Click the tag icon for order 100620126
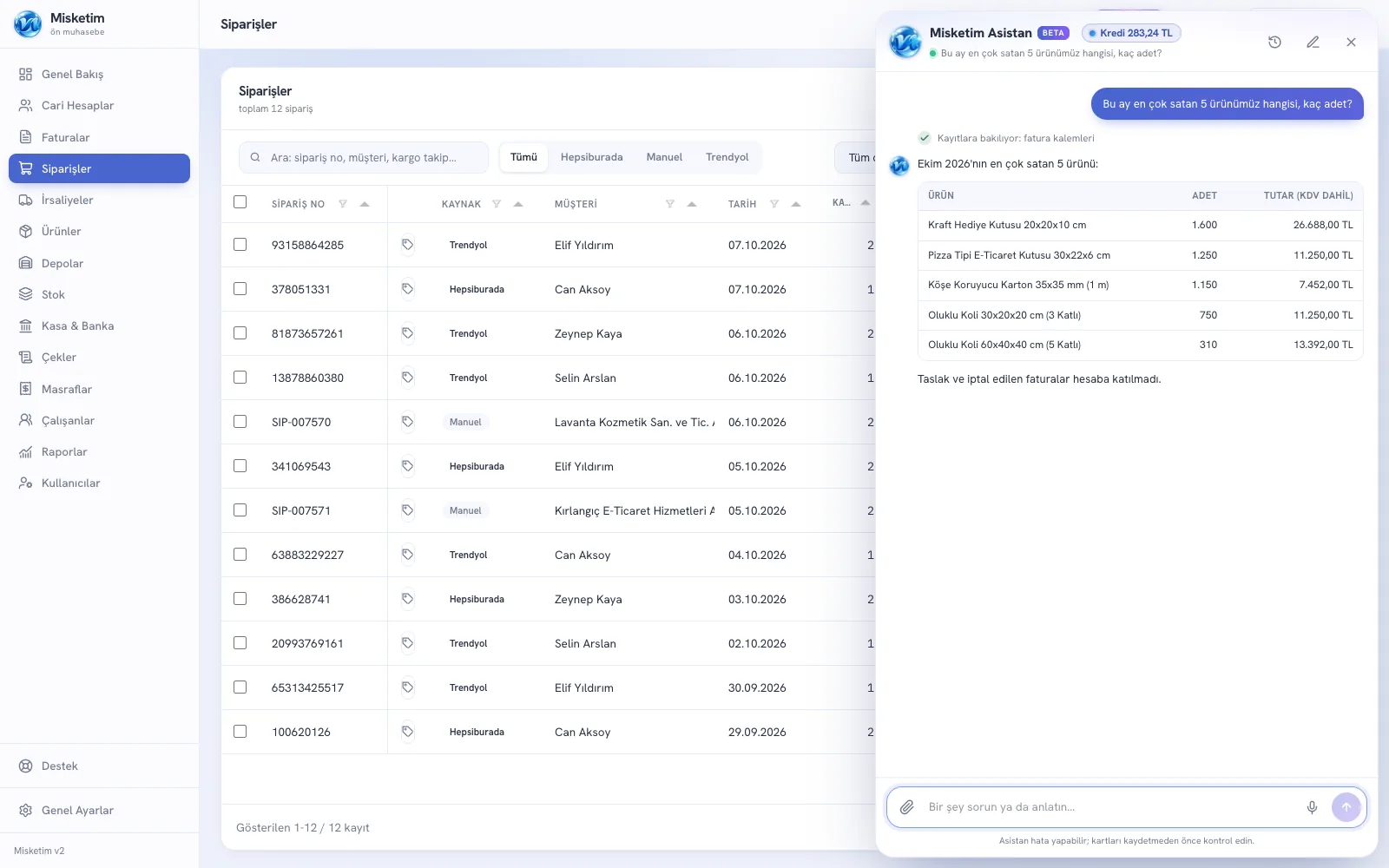The image size is (1389, 868). (x=407, y=732)
